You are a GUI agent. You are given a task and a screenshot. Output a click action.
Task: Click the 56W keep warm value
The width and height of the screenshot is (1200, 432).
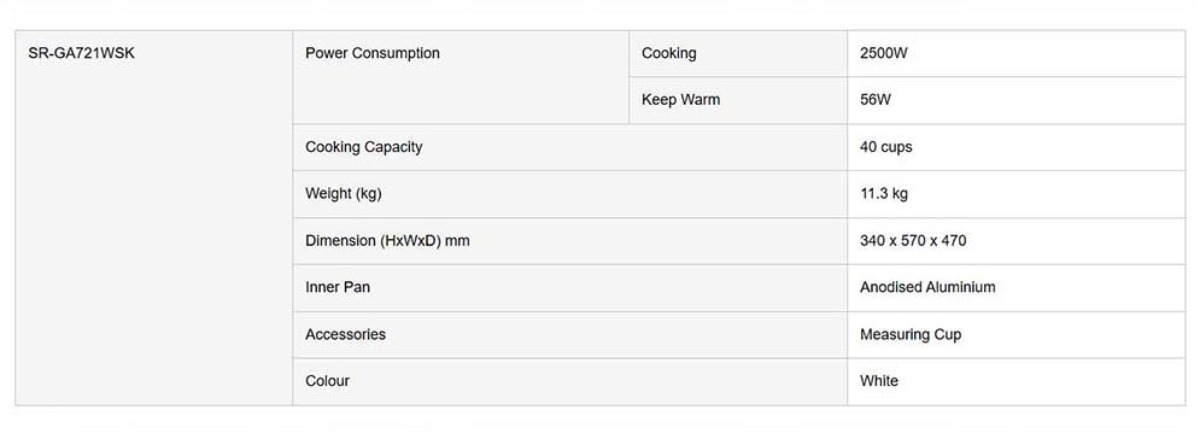[x=875, y=101]
